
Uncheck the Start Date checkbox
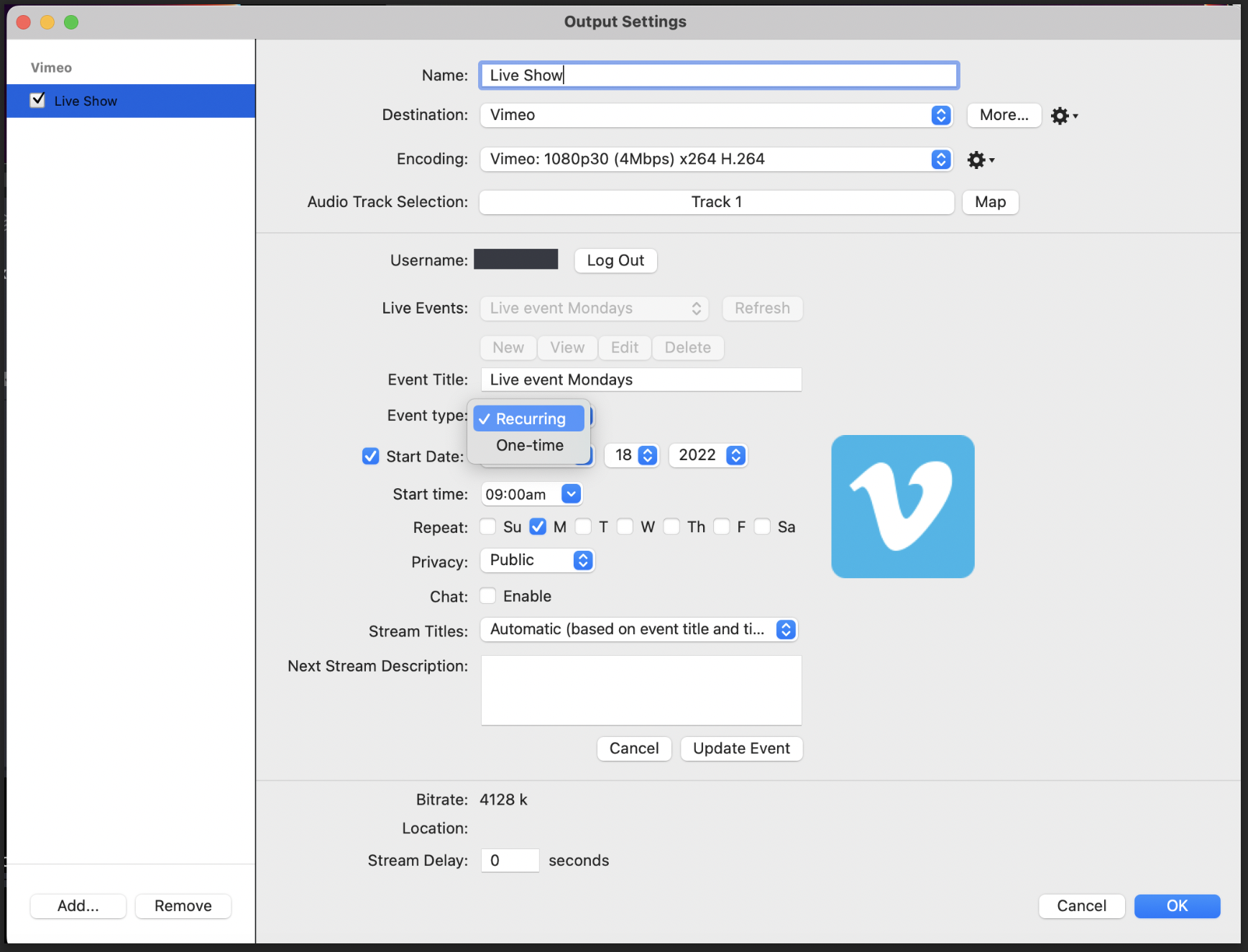pyautogui.click(x=371, y=457)
